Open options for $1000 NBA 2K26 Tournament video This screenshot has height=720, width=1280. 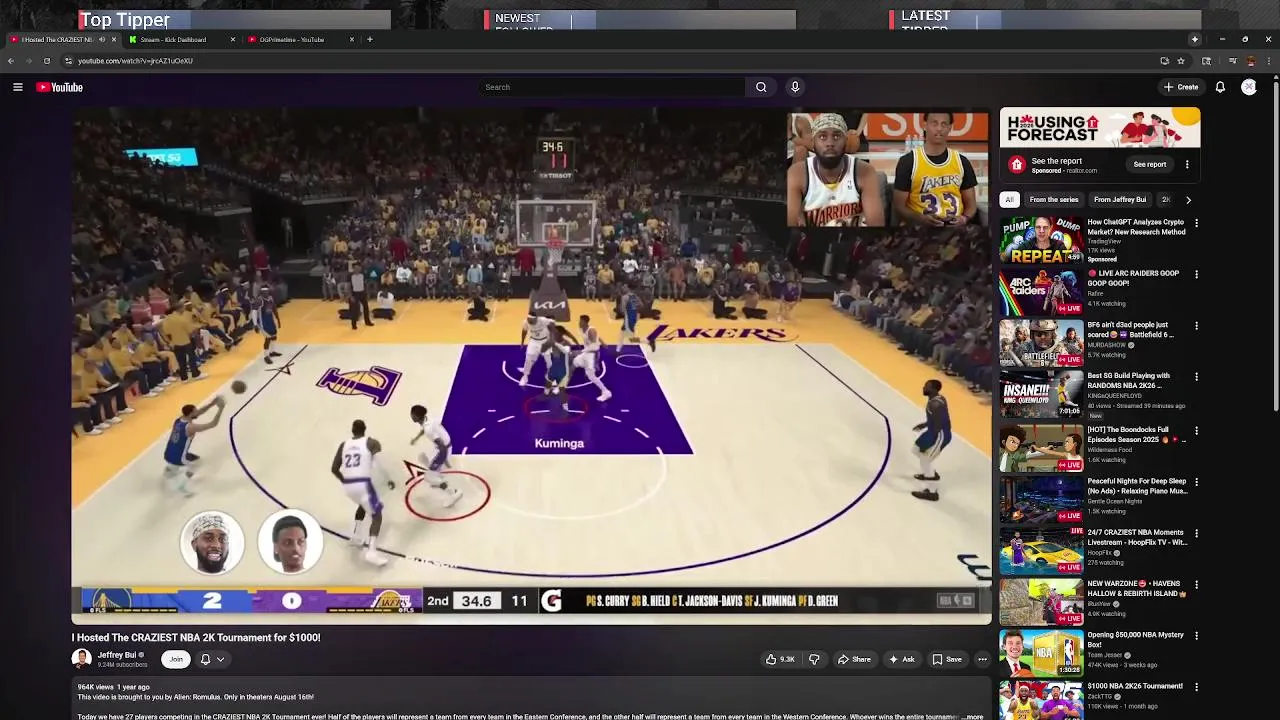pyautogui.click(x=1196, y=687)
